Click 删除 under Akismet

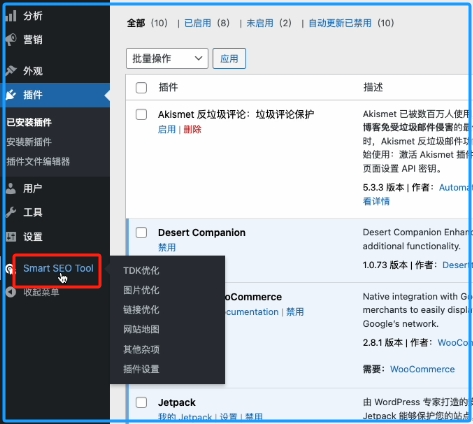pos(192,129)
